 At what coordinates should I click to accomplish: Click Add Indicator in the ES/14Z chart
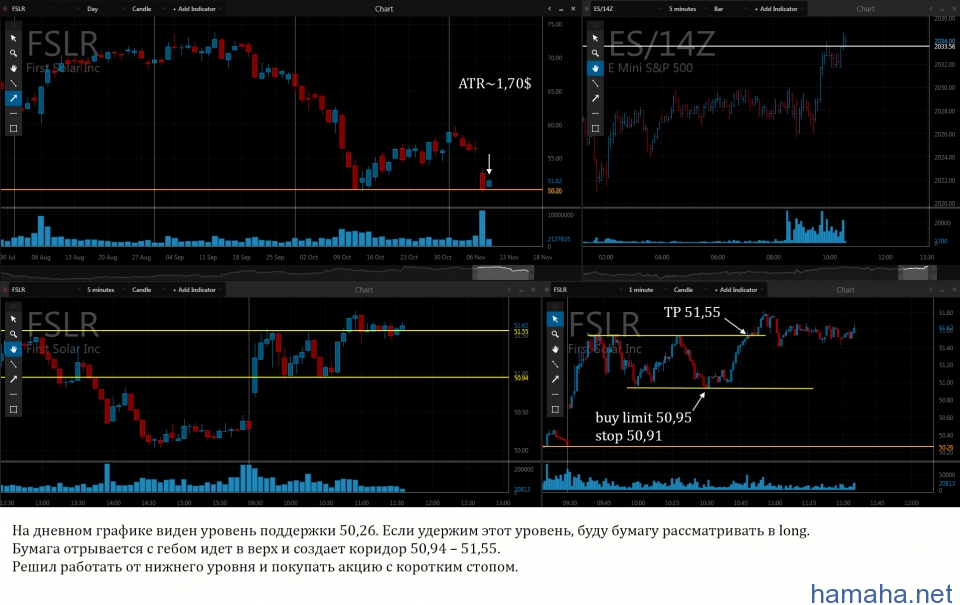778,9
